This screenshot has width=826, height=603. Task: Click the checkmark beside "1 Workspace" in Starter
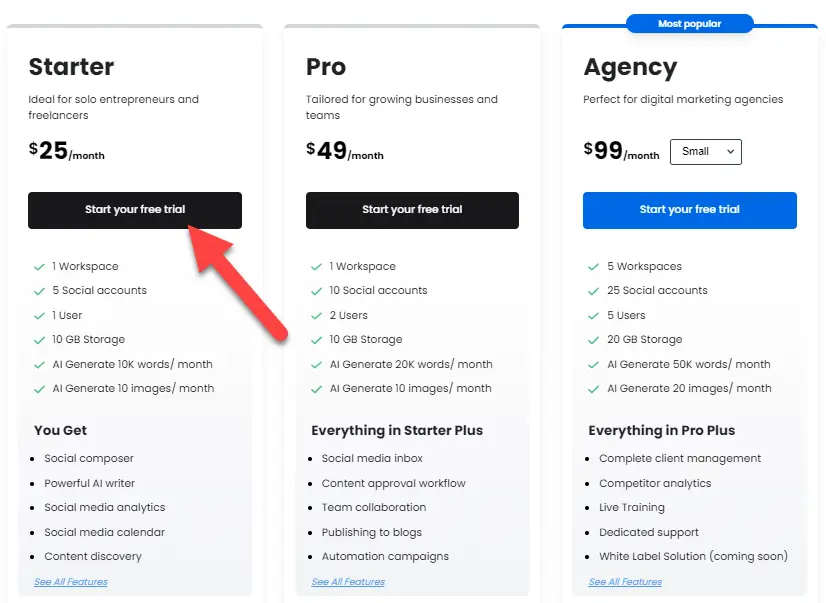pyautogui.click(x=39, y=266)
